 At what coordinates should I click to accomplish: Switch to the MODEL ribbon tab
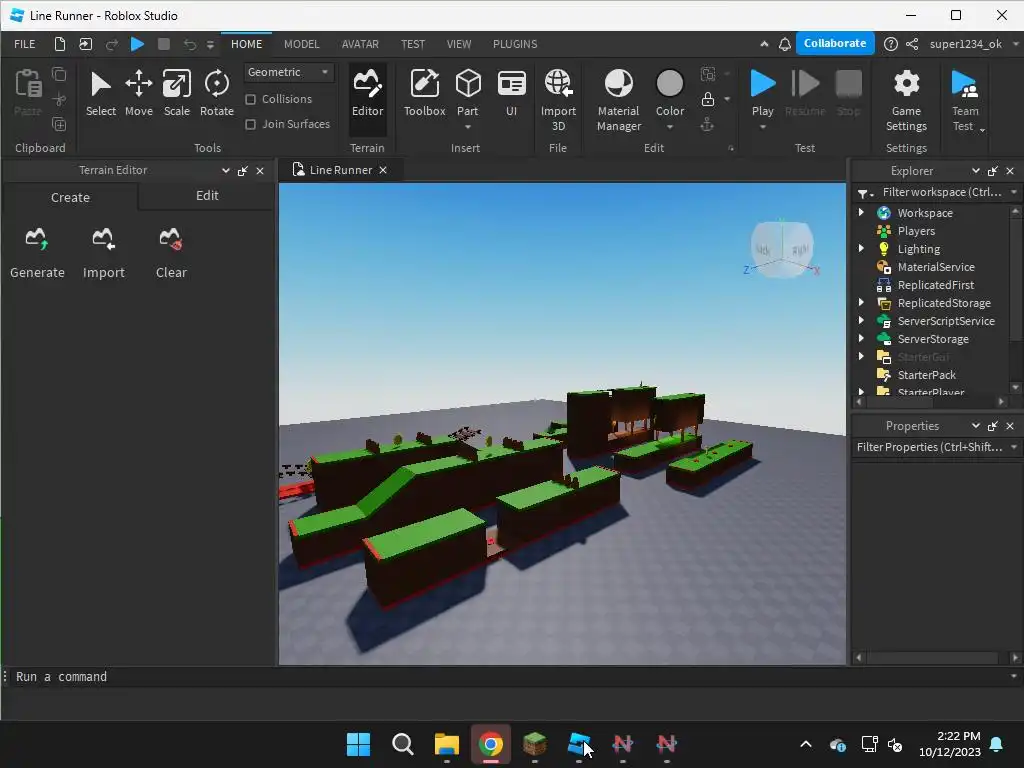point(302,44)
